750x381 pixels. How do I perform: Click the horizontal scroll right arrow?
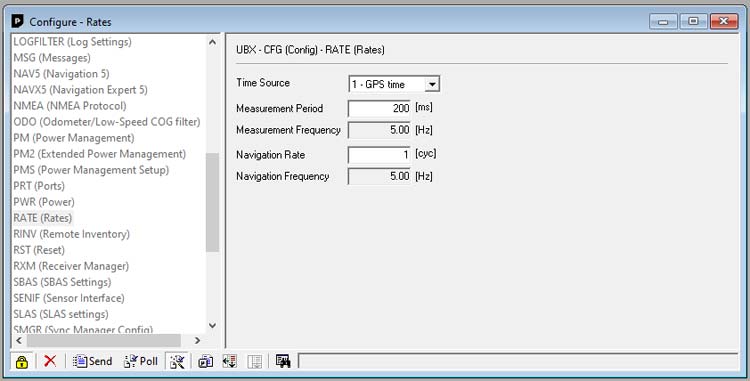click(x=197, y=340)
